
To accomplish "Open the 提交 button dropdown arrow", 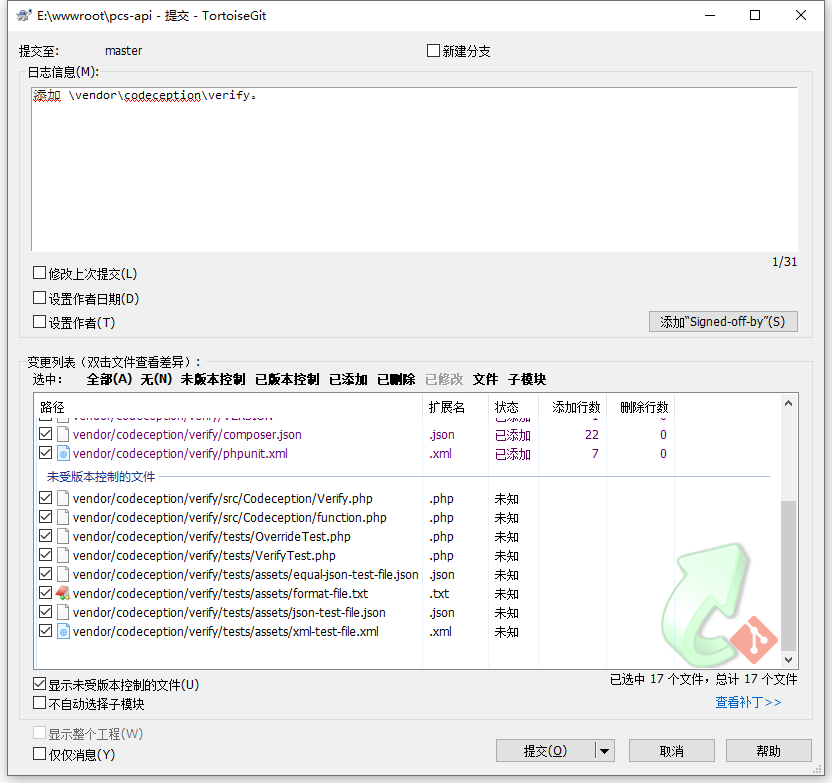I will pyautogui.click(x=604, y=751).
